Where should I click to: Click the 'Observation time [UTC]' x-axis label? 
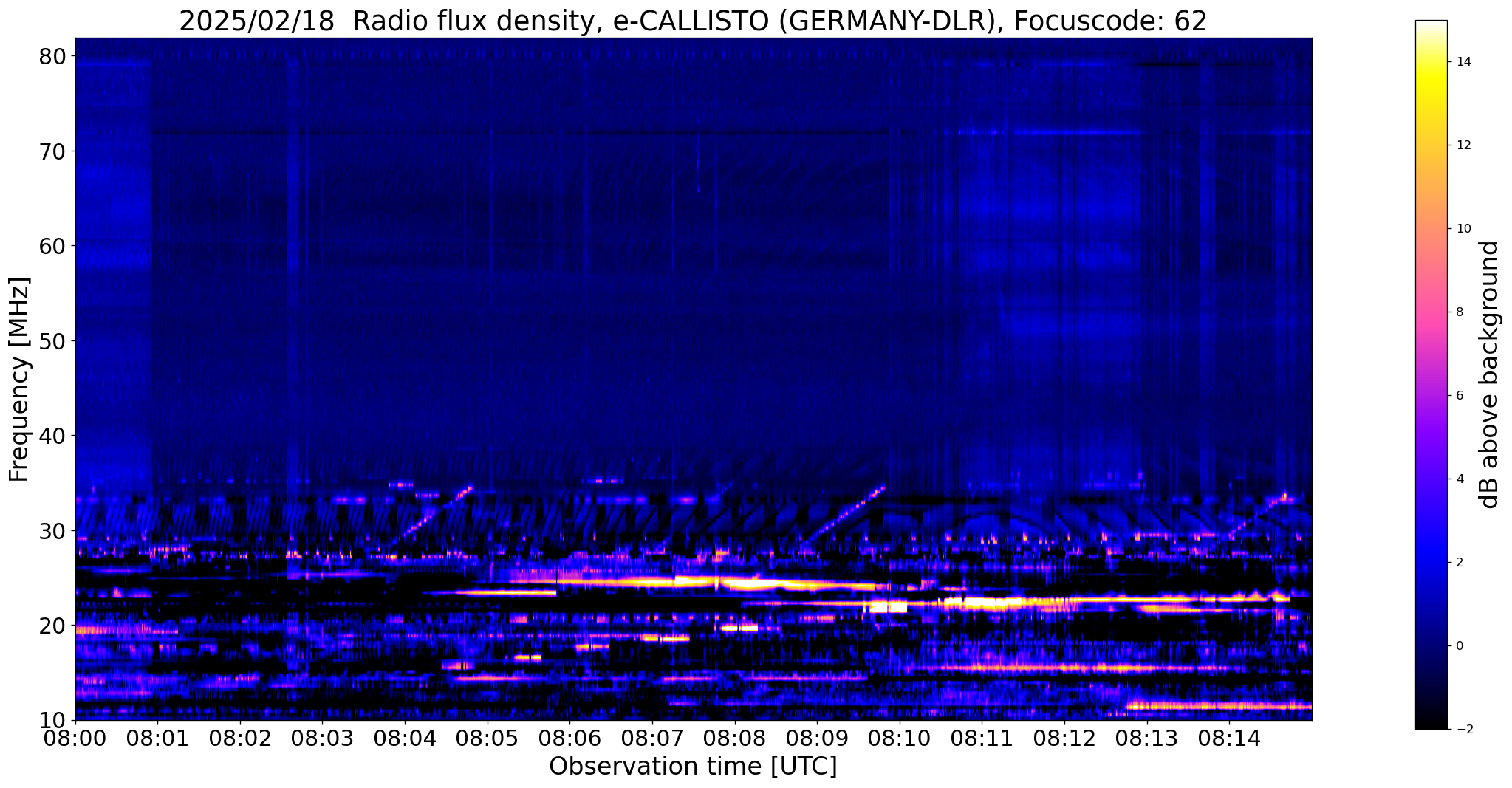point(693,767)
